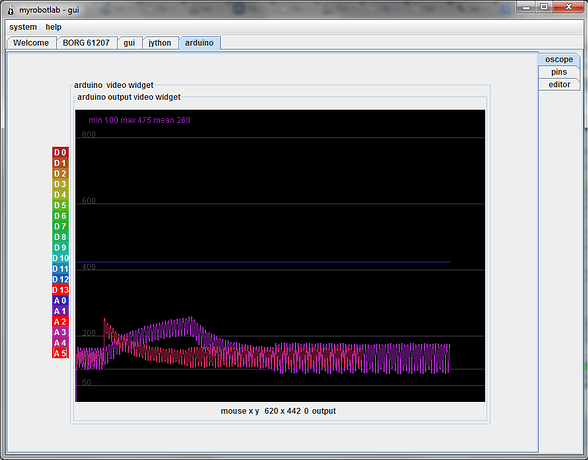
Task: Open the help menu
Action: [54, 27]
